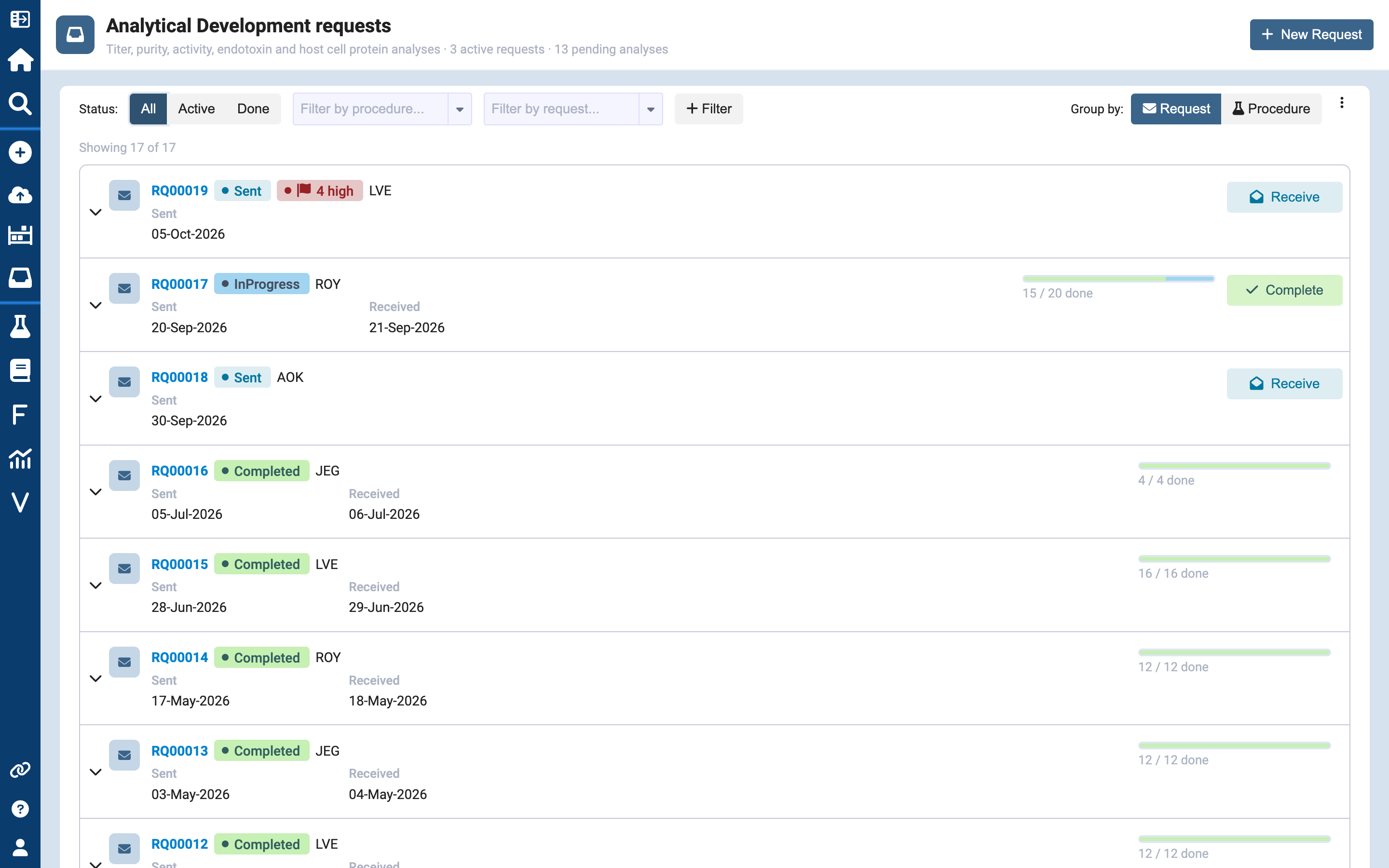Open the inbox tray icon in sidebar
This screenshot has height=868, width=1389.
[x=20, y=278]
